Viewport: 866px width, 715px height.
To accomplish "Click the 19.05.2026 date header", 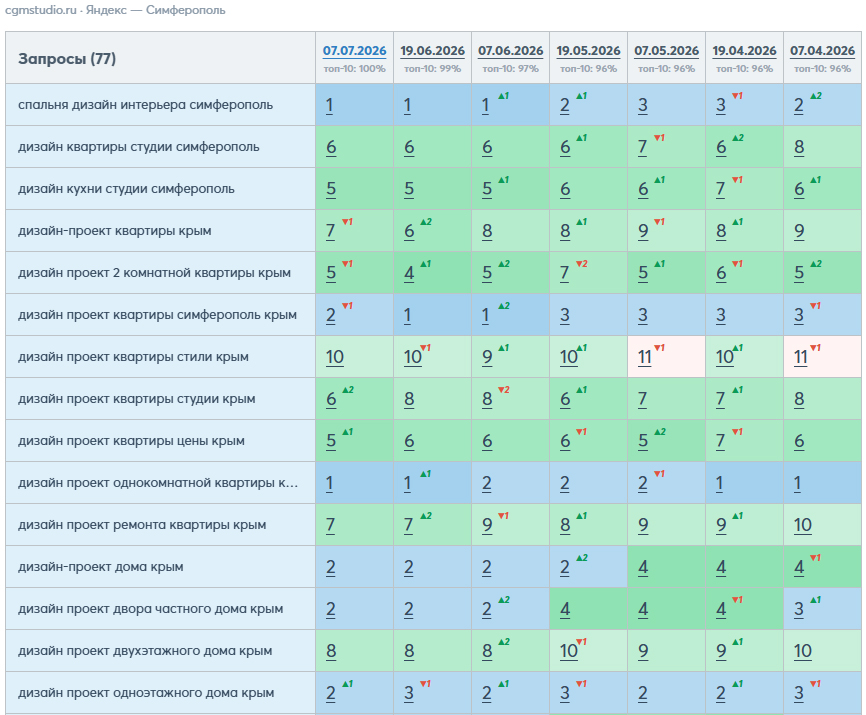I will [x=588, y=51].
